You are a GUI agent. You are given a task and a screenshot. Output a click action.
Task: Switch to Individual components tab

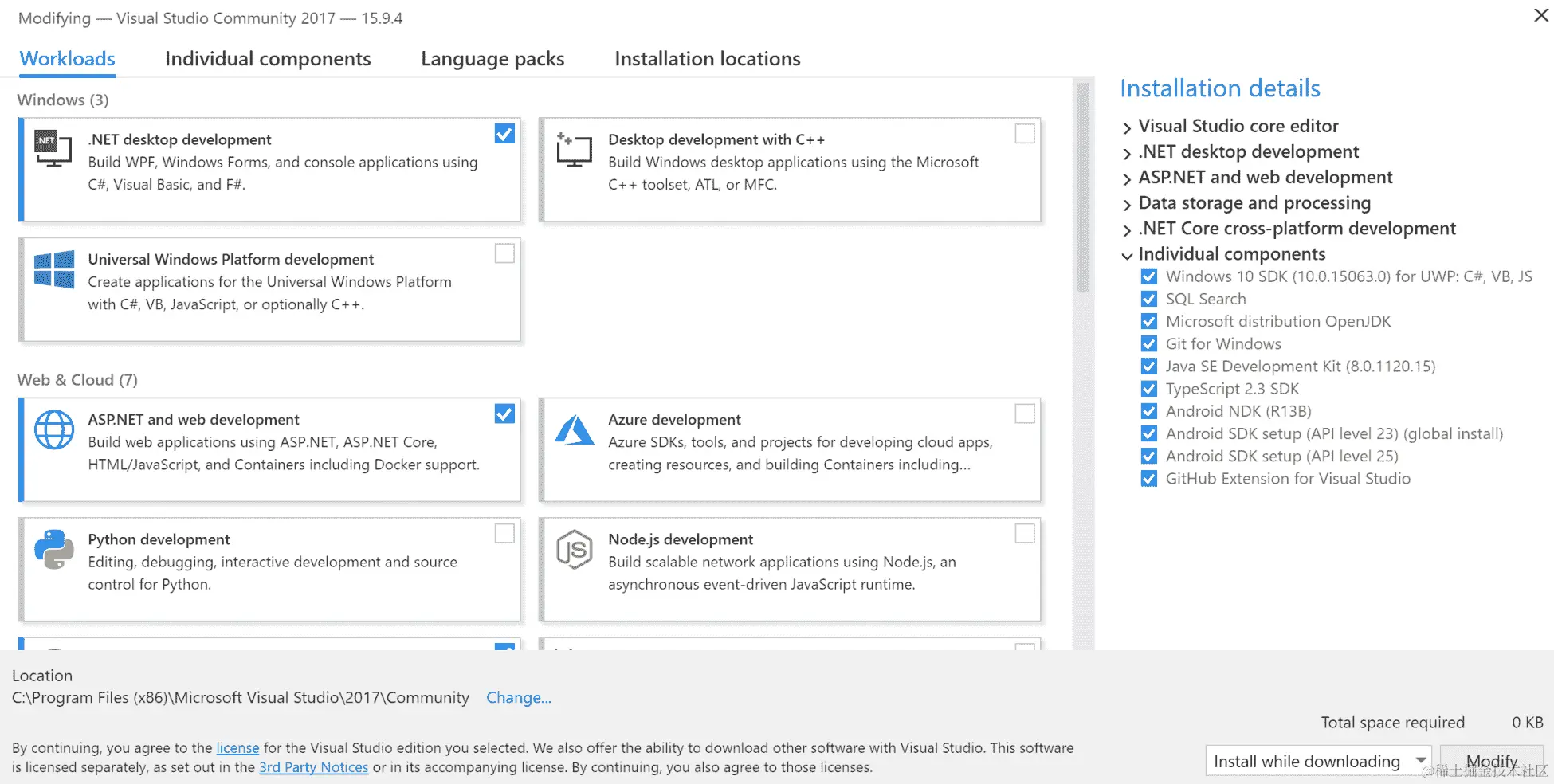268,59
